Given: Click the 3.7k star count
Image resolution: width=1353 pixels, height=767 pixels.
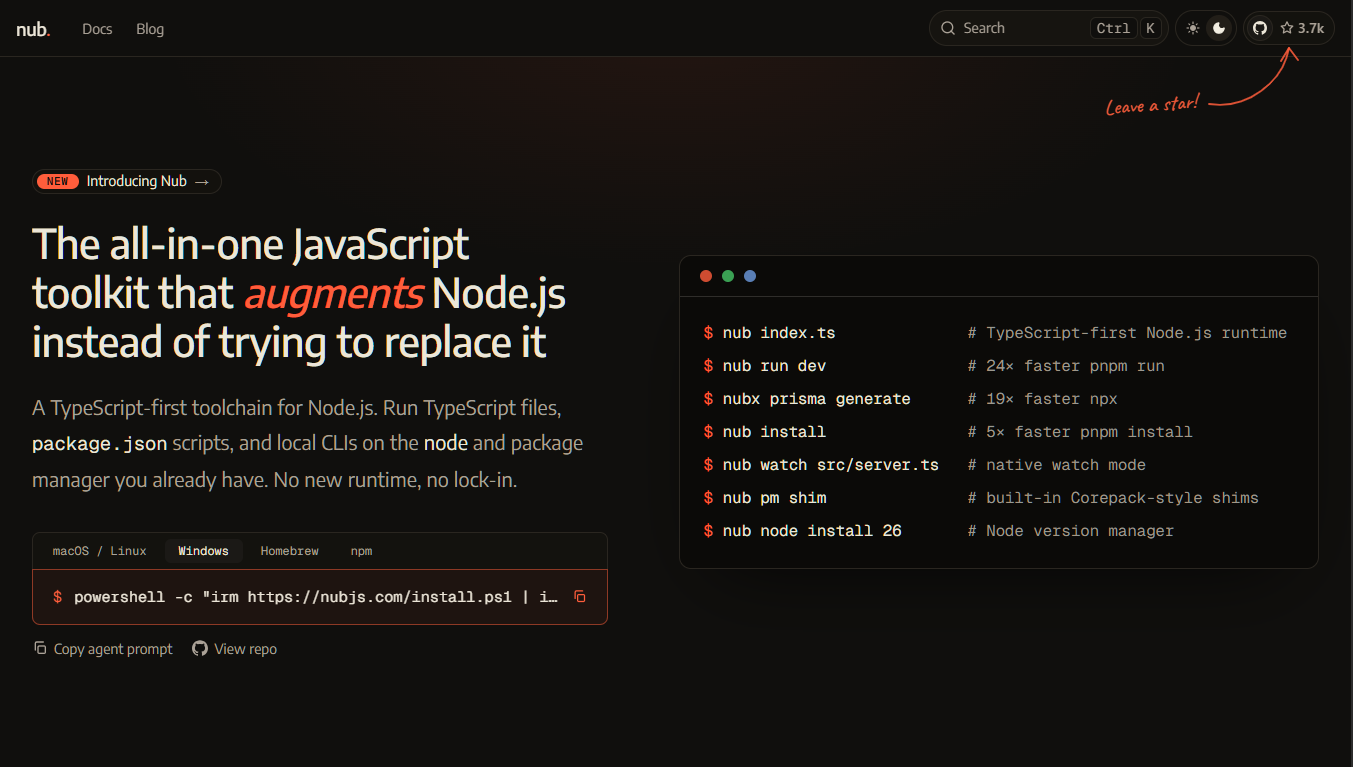Looking at the screenshot, I should [x=1302, y=28].
